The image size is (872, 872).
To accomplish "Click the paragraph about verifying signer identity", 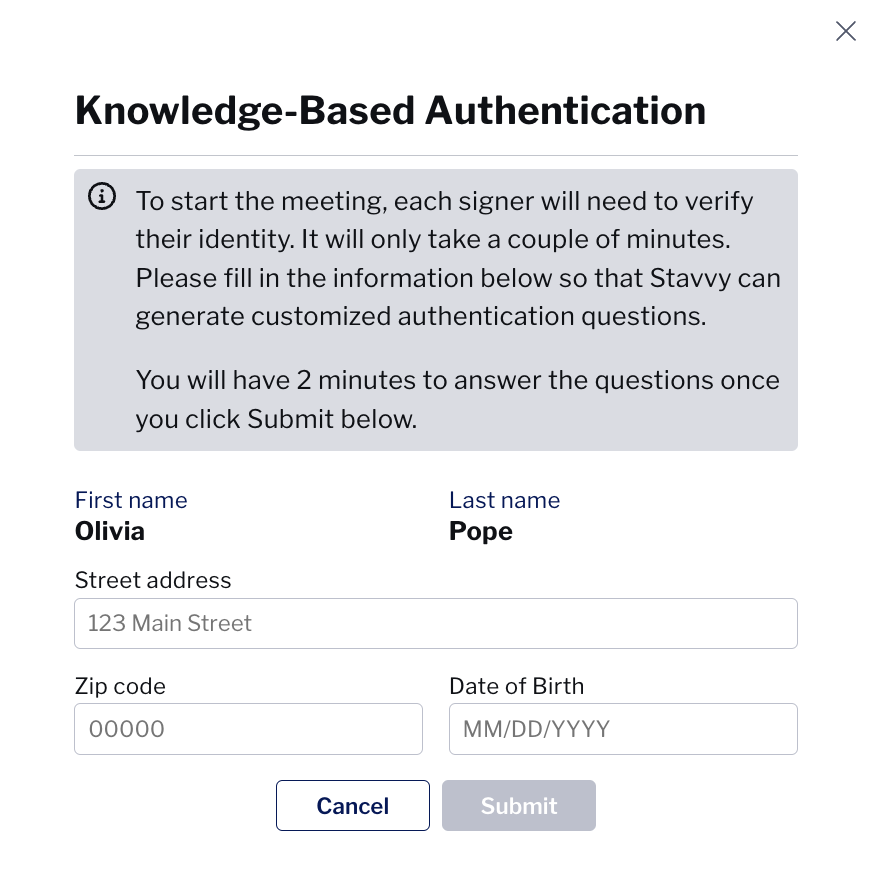I will coord(458,259).
